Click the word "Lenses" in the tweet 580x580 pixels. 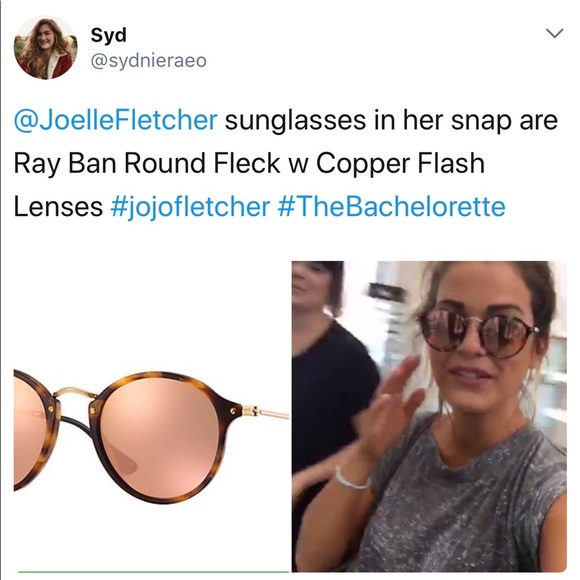click(58, 207)
